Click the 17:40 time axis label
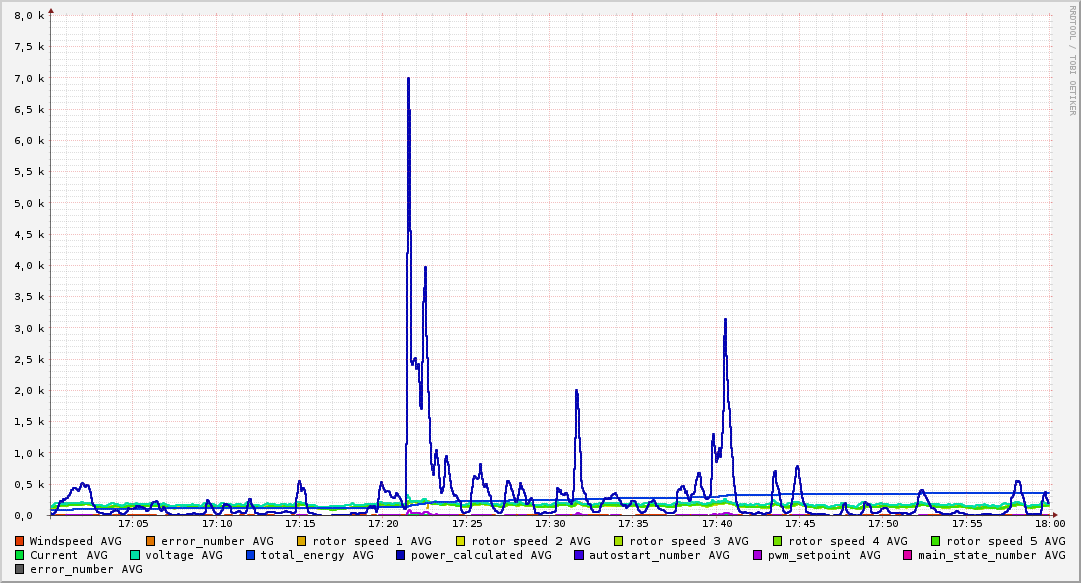Image resolution: width=1081 pixels, height=583 pixels. (717, 524)
